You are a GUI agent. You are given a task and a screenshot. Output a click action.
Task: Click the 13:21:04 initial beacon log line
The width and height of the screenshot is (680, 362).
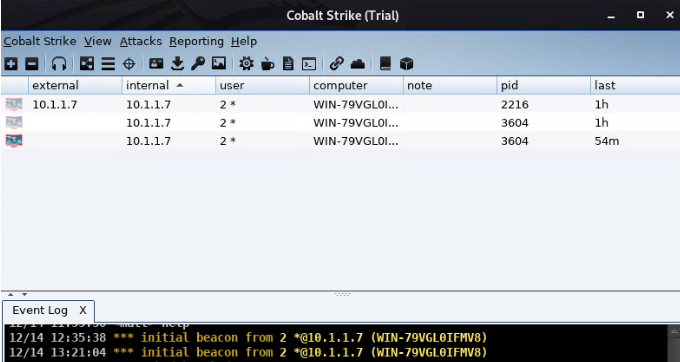pos(248,352)
